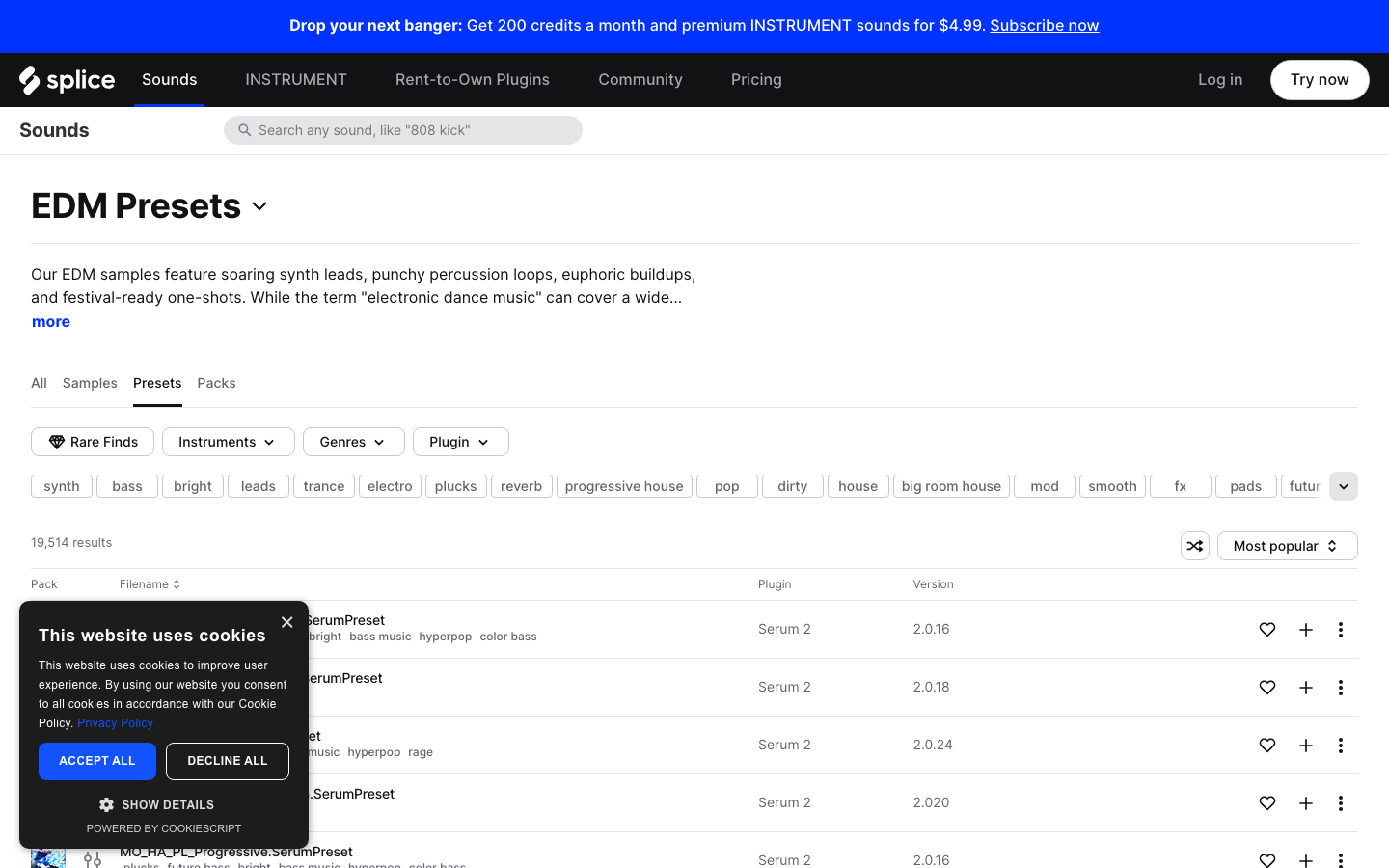Add the first result to collection
1389x868 pixels.
click(x=1306, y=630)
